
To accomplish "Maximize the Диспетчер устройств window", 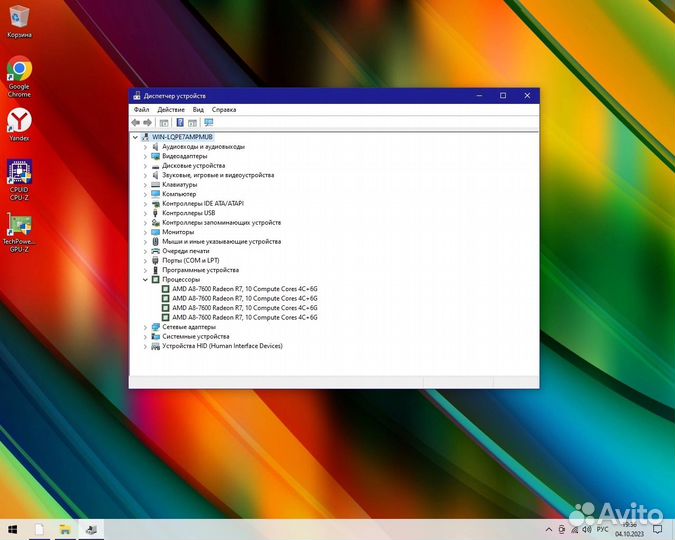I will point(503,96).
